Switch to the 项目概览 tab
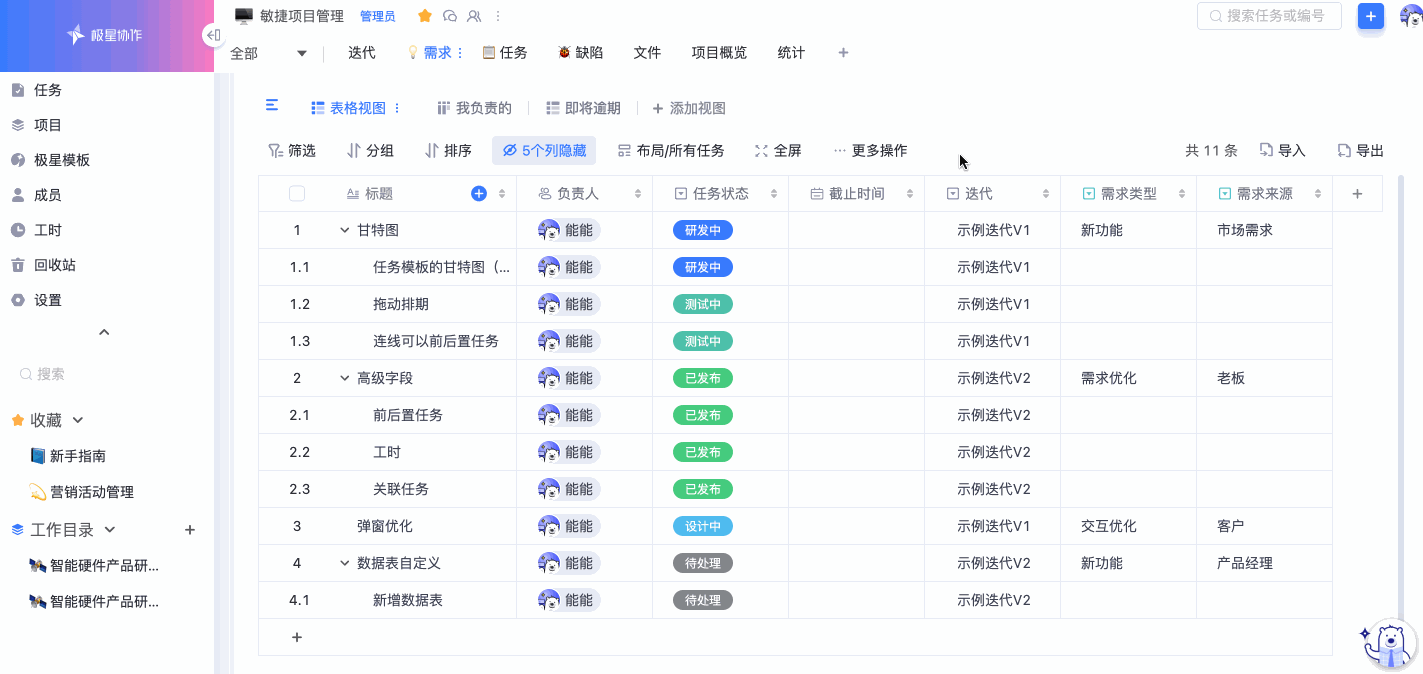Viewport: 1423px width, 674px height. click(x=719, y=53)
